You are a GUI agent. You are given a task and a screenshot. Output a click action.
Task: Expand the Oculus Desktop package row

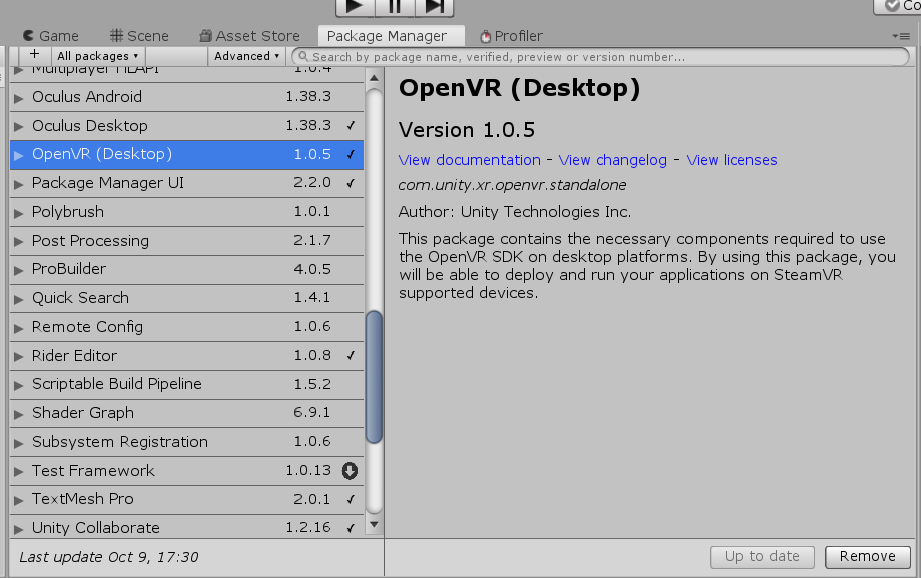point(19,126)
